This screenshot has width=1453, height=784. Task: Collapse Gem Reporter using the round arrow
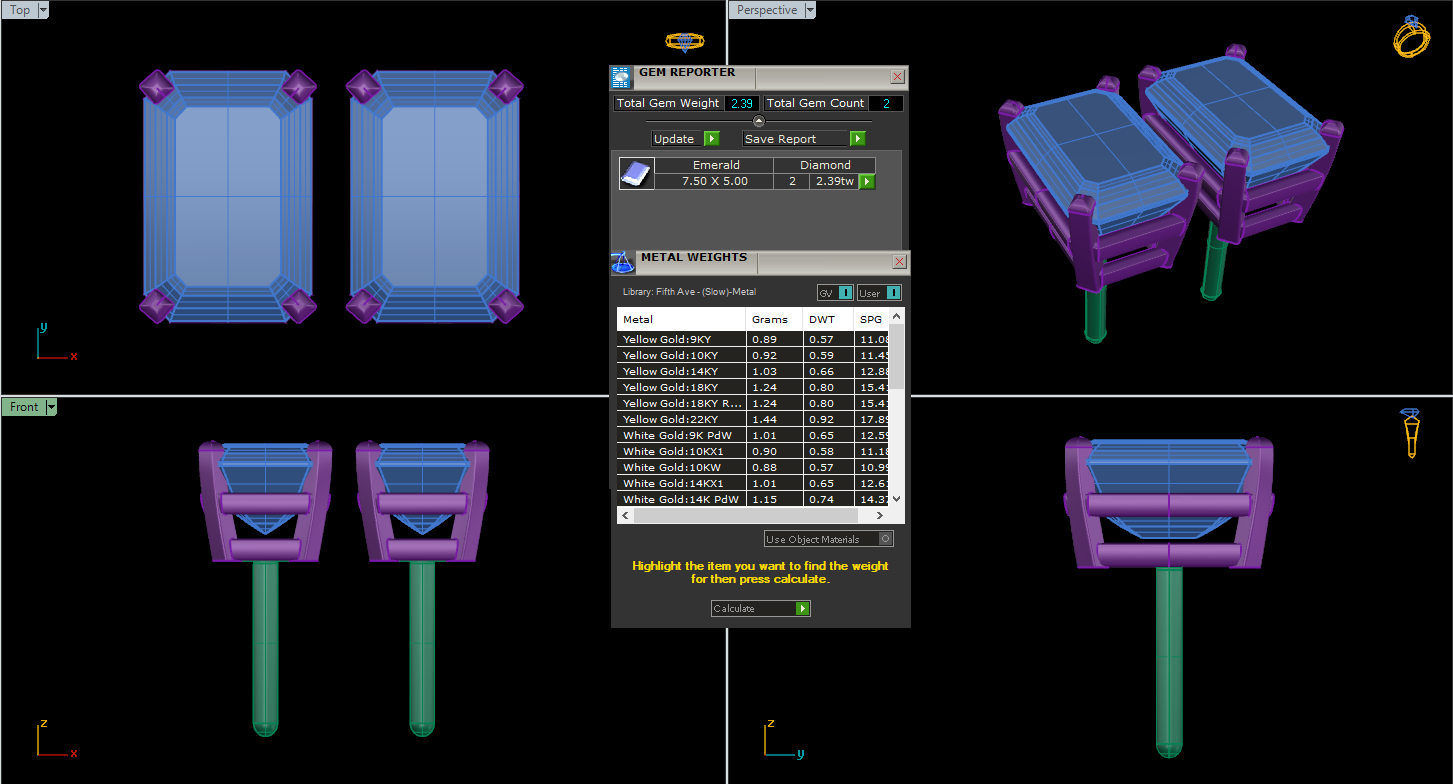[x=758, y=121]
